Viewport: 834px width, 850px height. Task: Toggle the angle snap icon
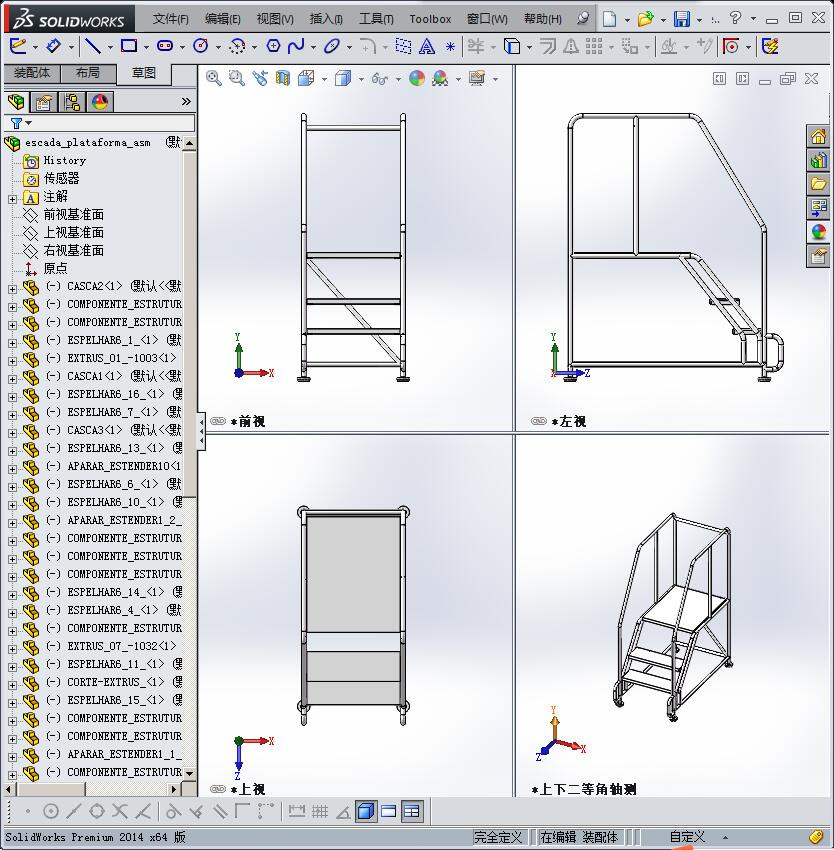click(343, 812)
